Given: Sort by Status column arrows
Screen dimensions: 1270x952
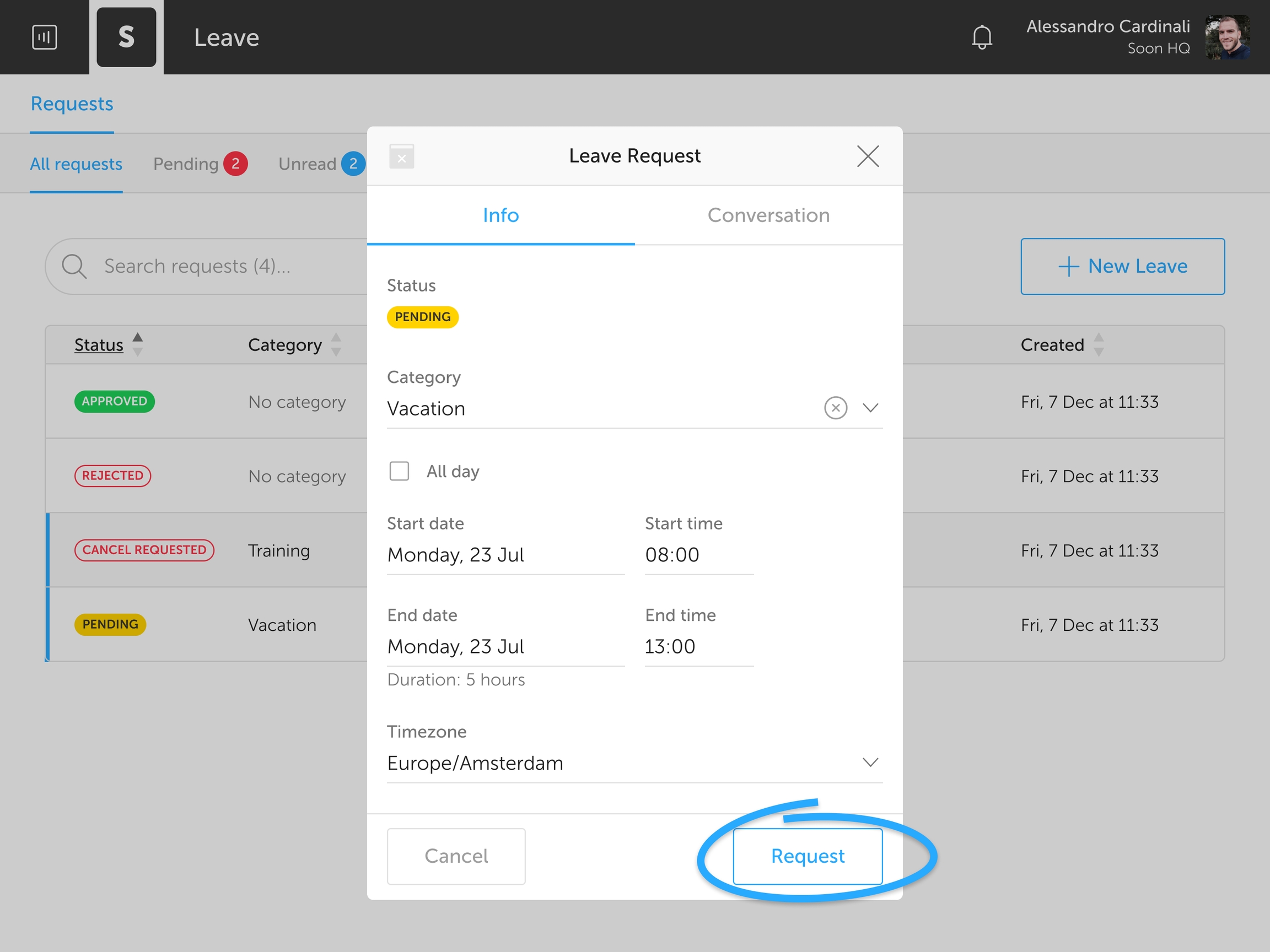Looking at the screenshot, I should [137, 344].
